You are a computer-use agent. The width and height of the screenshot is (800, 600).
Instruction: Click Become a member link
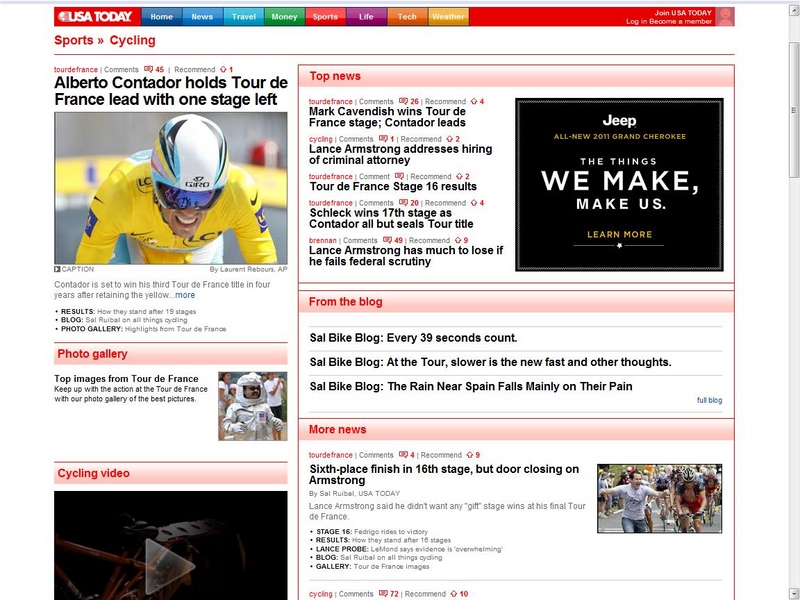(x=680, y=21)
